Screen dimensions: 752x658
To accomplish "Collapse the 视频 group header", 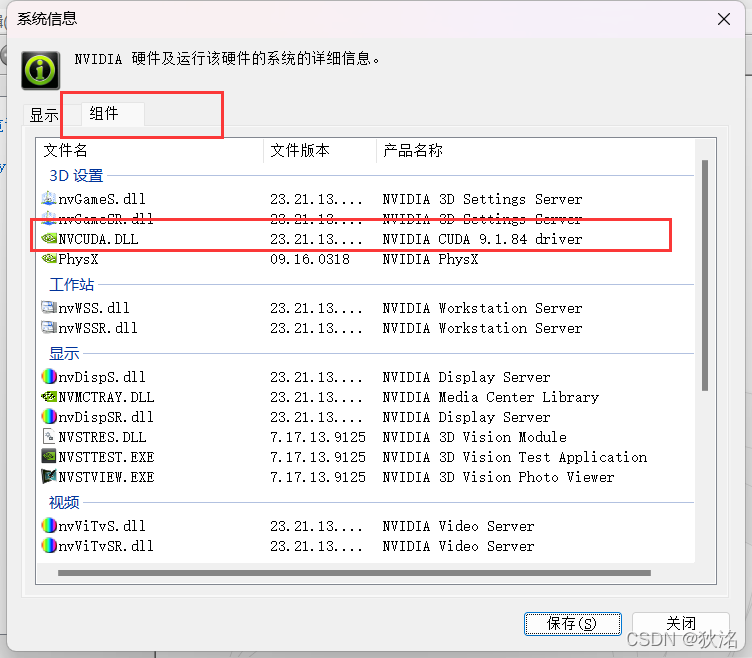I will click(64, 503).
